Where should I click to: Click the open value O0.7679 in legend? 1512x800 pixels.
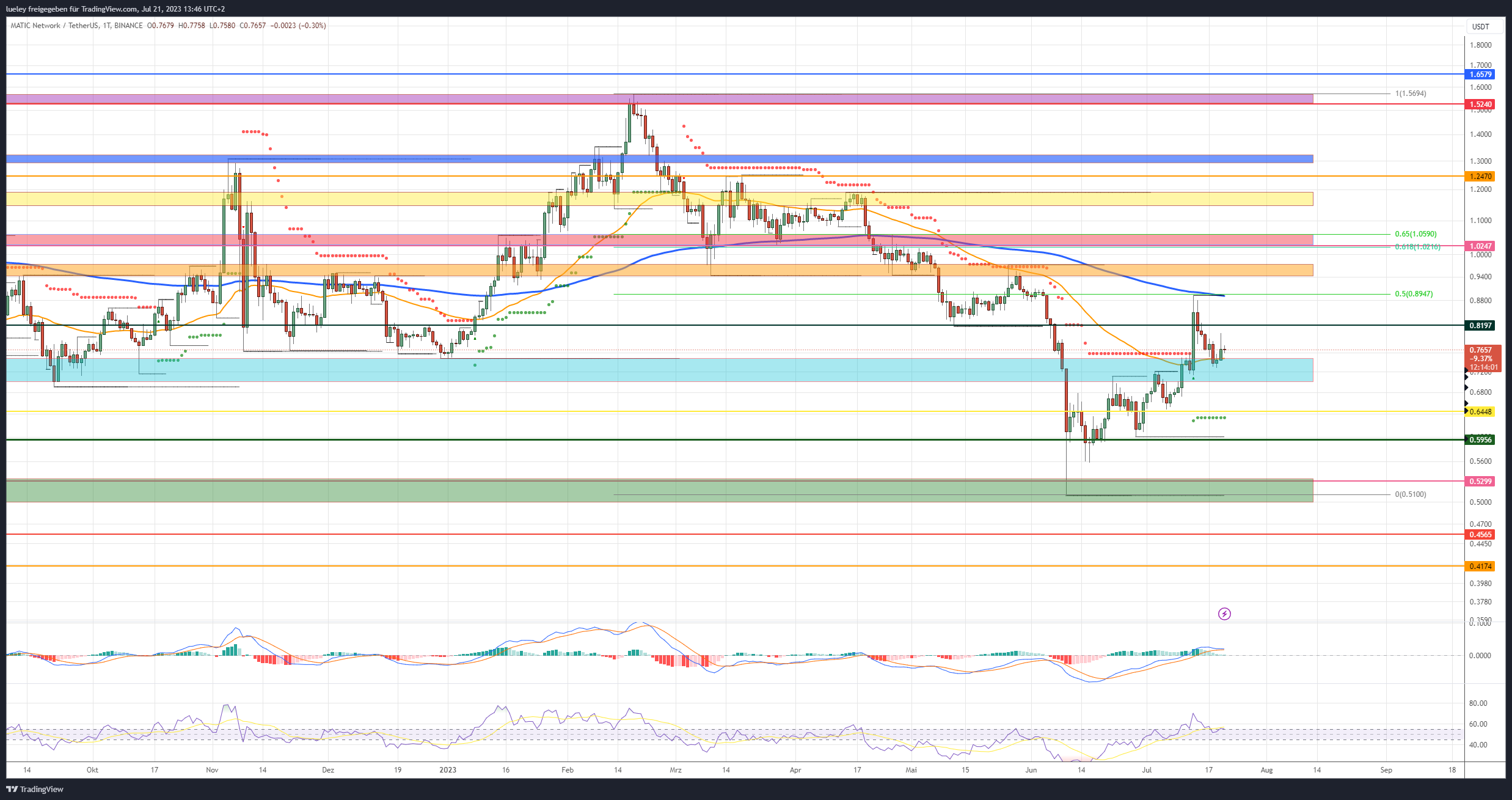(x=161, y=26)
